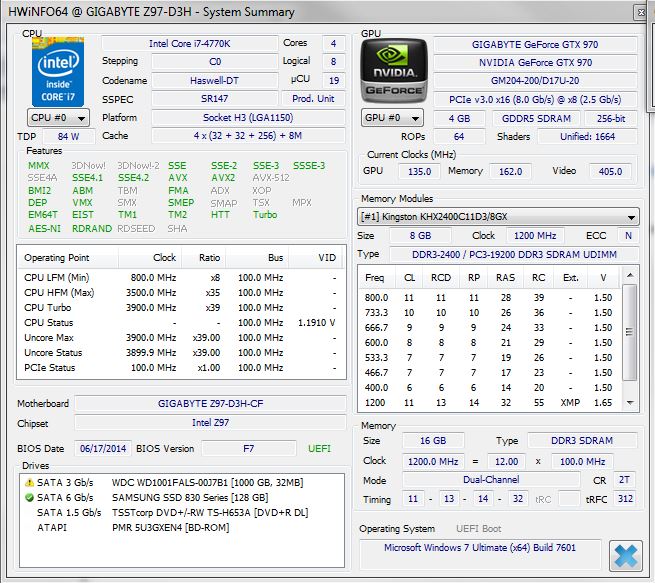The height and width of the screenshot is (583, 655).
Task: Click the PCIe v3.0 x16 bus field
Action: click(535, 100)
